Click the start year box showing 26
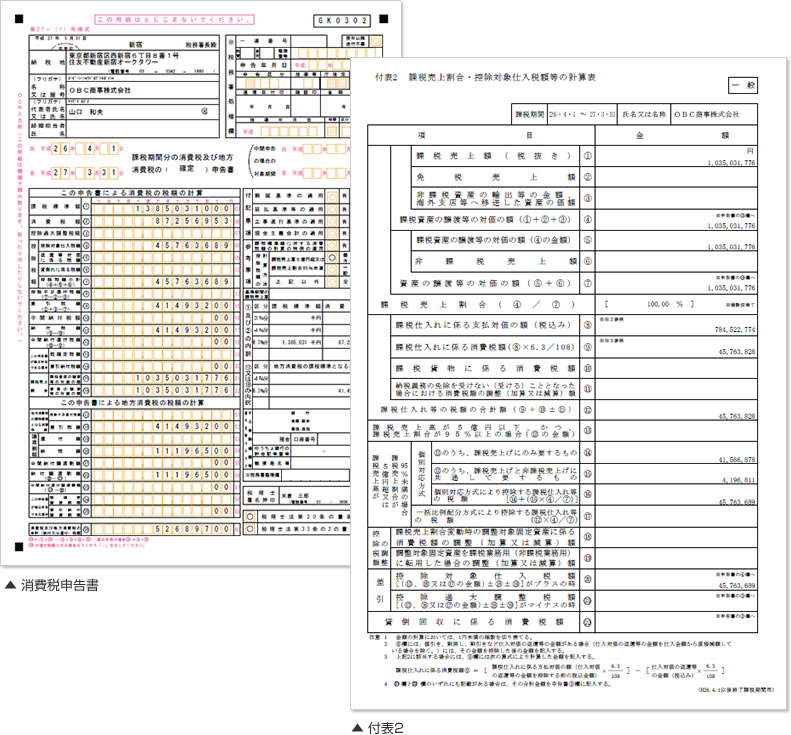The image size is (791, 735). 61,148
